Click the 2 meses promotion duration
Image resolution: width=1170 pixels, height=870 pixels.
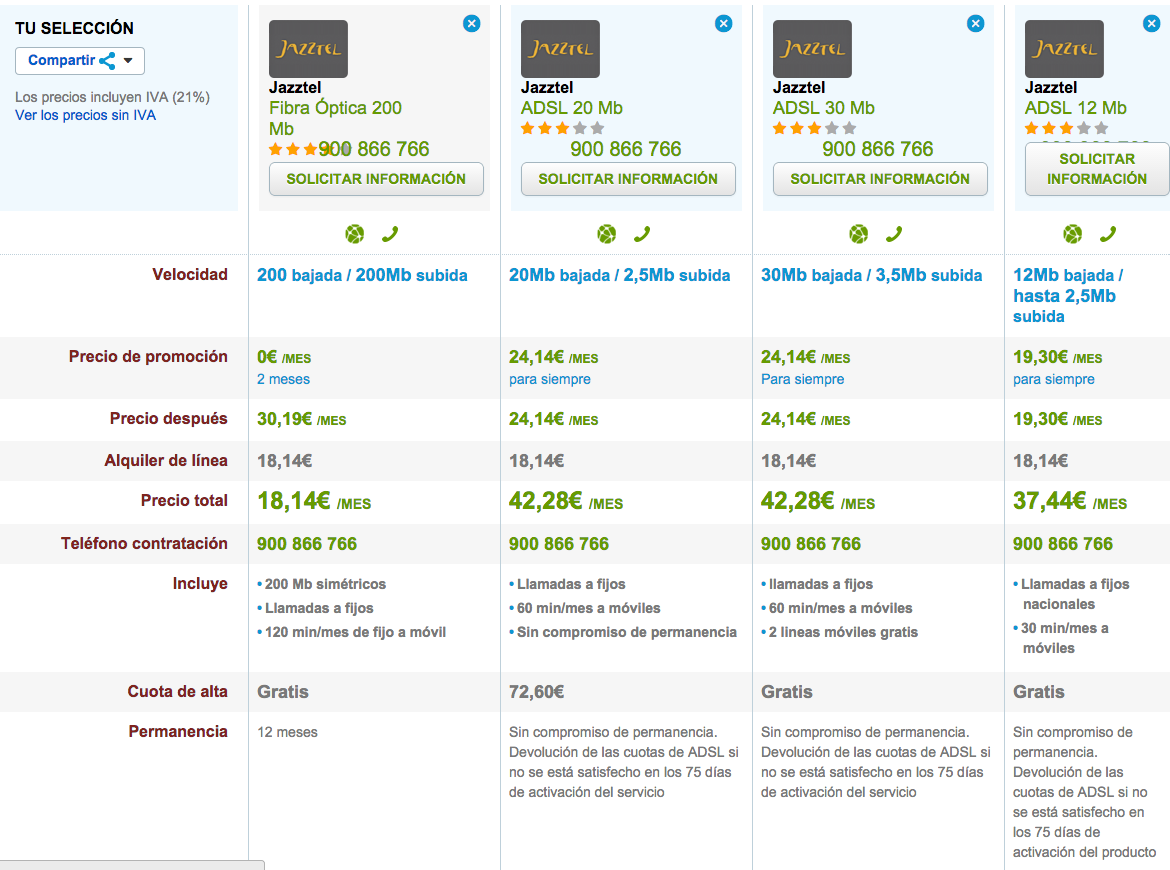284,379
